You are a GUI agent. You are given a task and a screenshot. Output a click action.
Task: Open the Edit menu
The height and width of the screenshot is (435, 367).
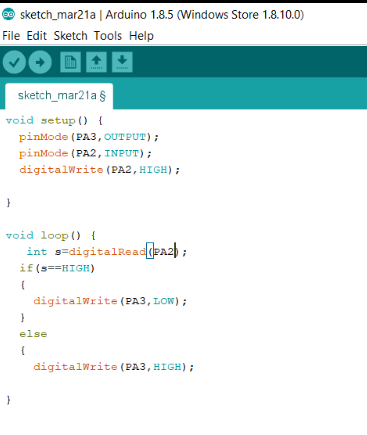[x=37, y=36]
